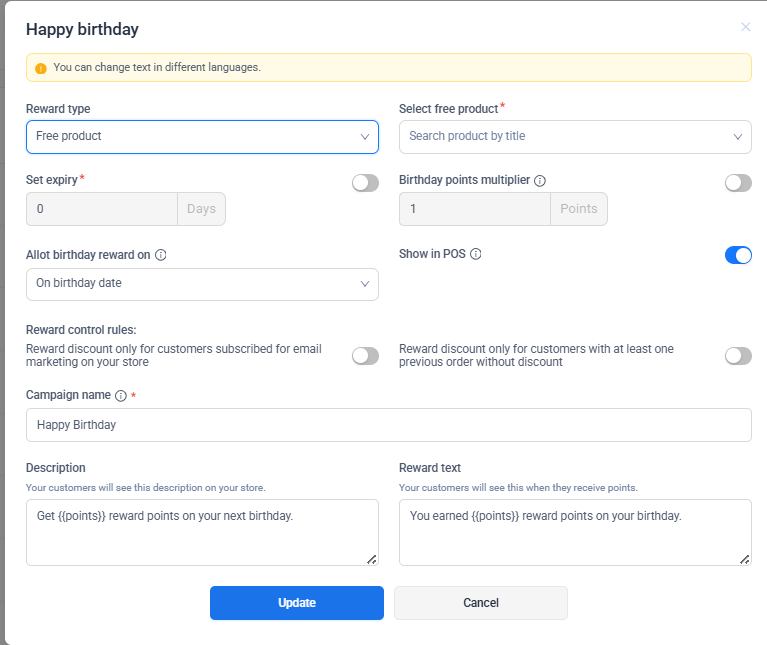
Task: Click the Update button
Action: click(297, 603)
